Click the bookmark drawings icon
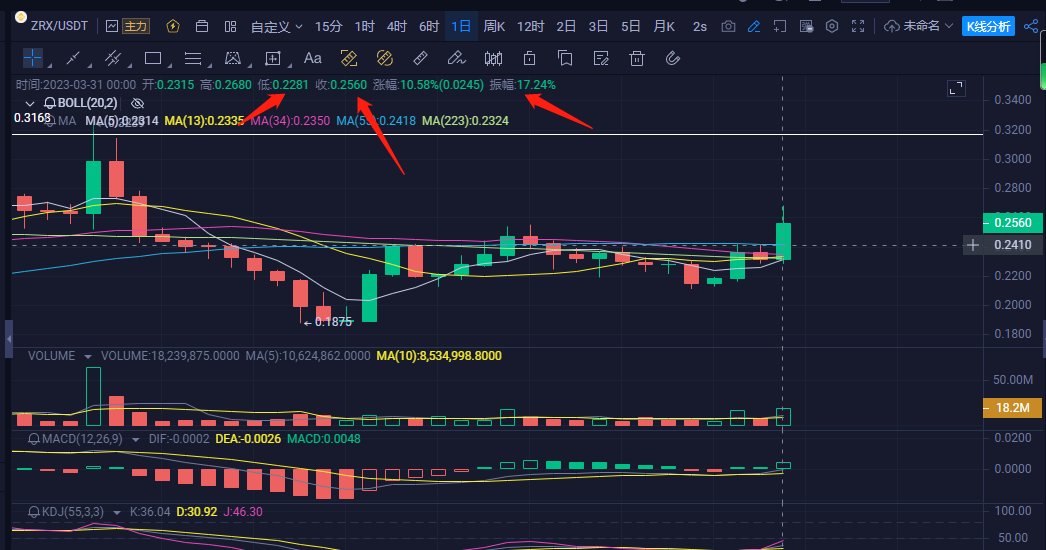Viewport: 1046px width, 550px height. (565, 58)
